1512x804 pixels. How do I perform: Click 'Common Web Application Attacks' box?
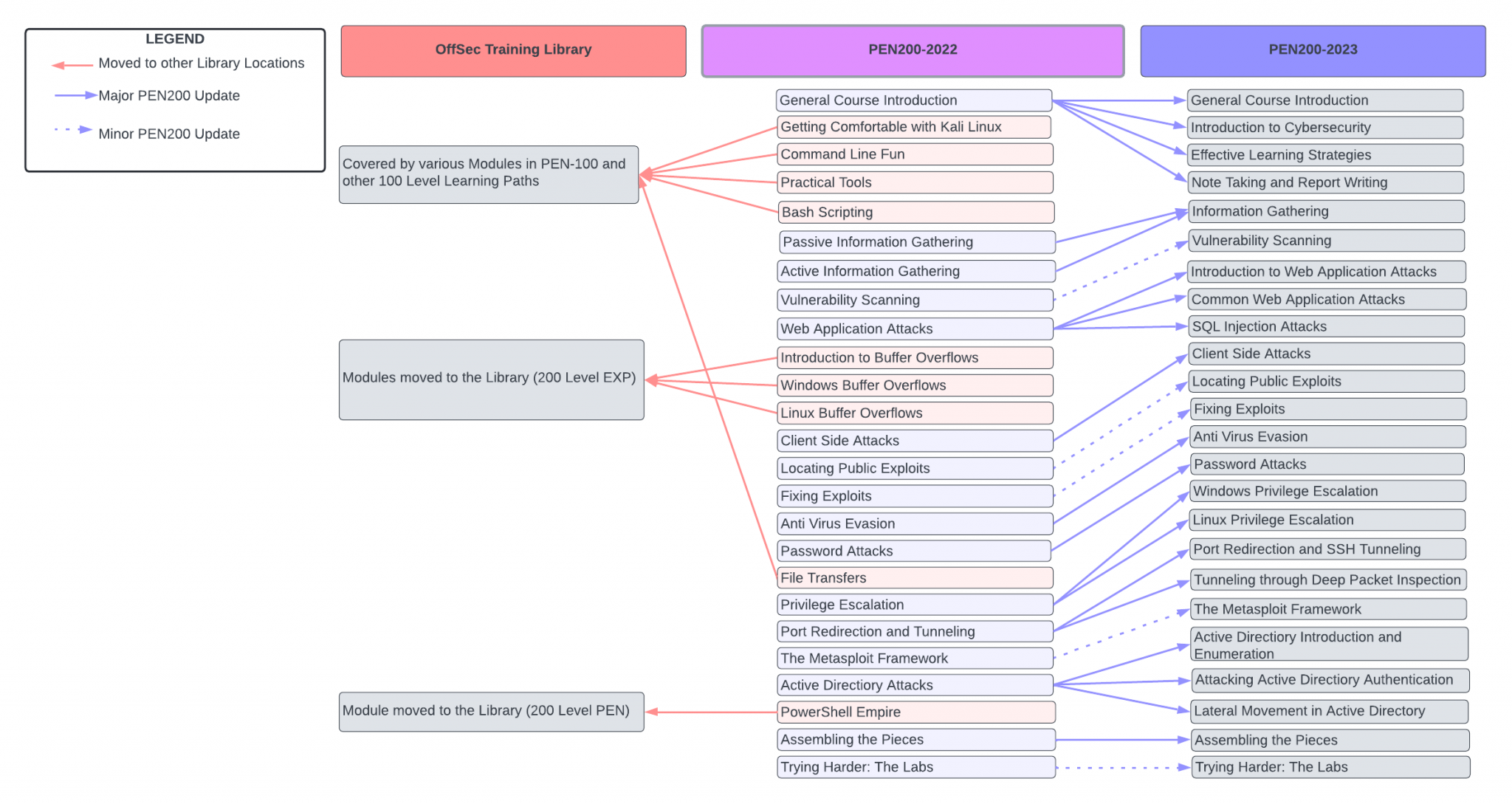coord(1327,299)
